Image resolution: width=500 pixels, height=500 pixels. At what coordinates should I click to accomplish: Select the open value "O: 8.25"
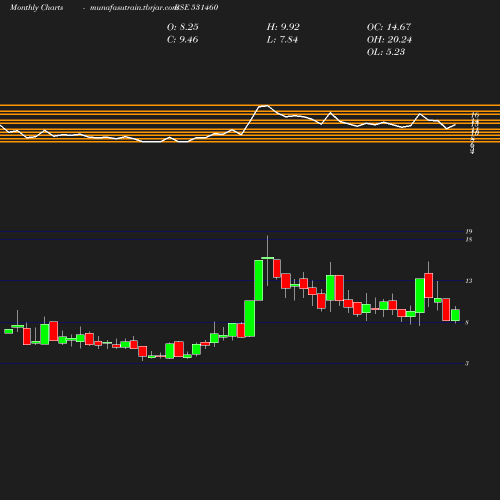coord(182,27)
